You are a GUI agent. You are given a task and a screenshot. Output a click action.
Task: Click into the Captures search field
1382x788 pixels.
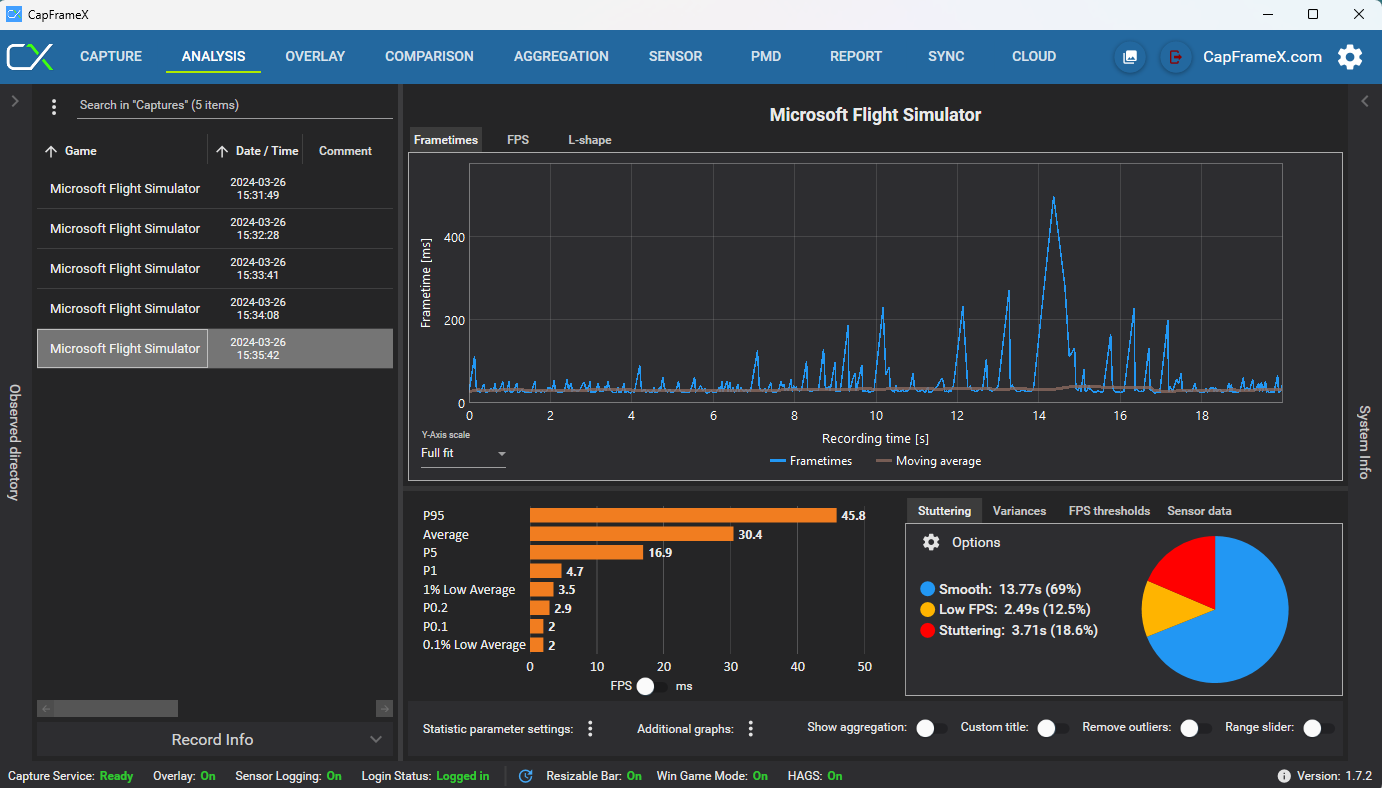click(x=234, y=105)
